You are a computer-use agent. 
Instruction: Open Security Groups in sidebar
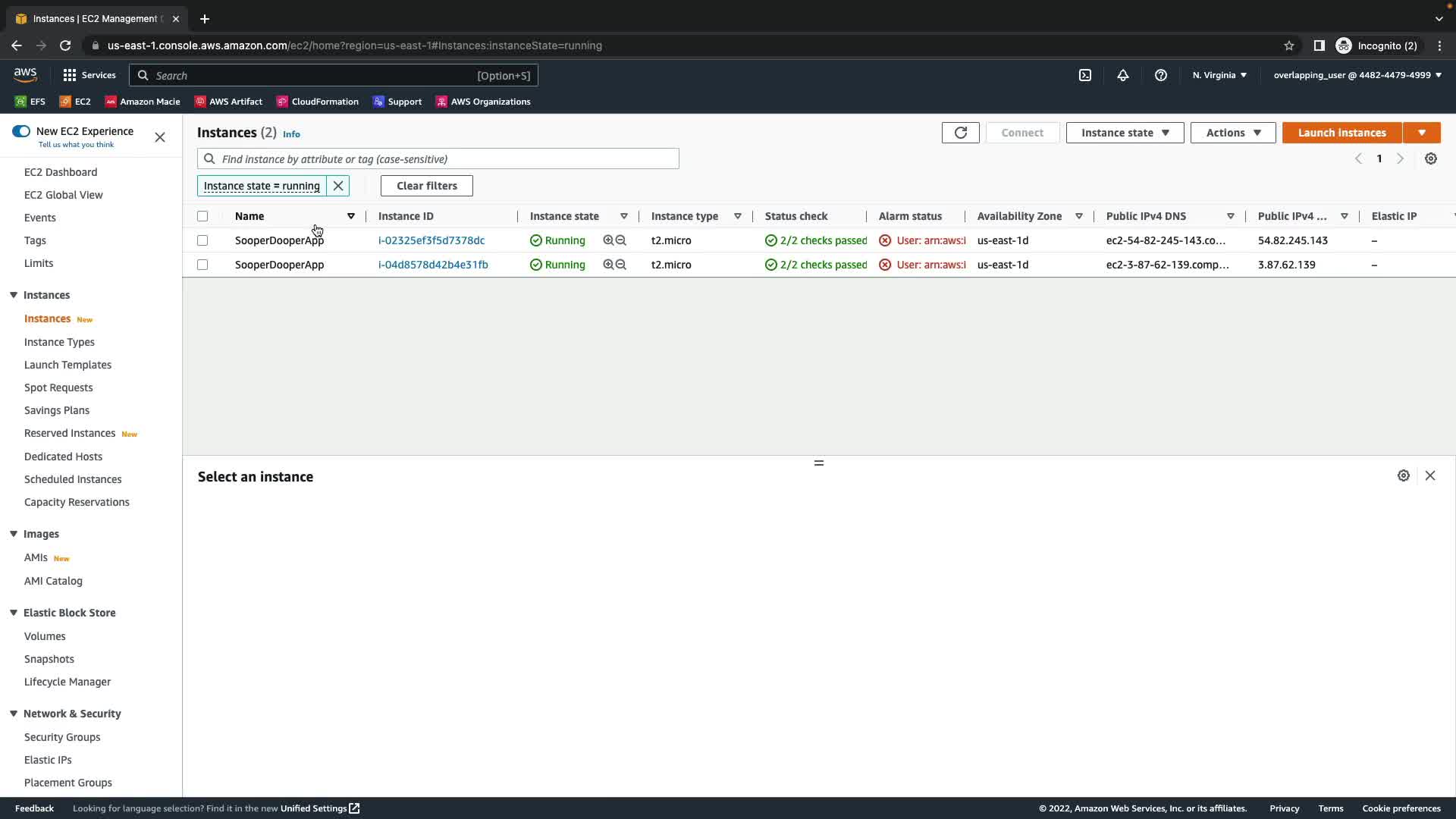[62, 737]
